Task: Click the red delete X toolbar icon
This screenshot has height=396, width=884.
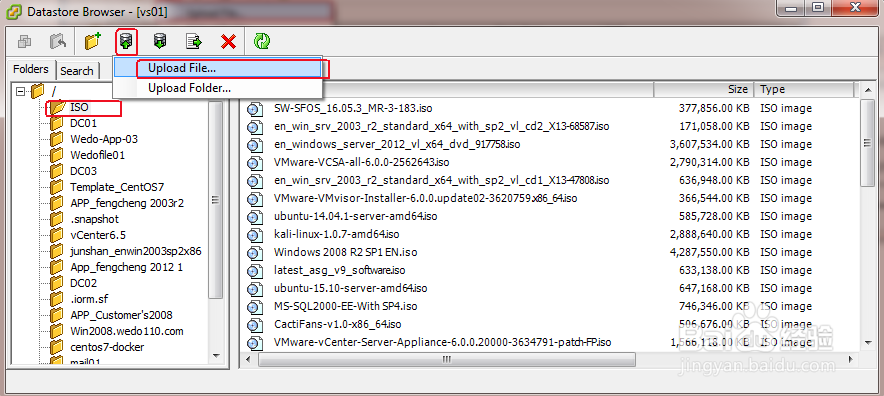Action: click(x=228, y=41)
